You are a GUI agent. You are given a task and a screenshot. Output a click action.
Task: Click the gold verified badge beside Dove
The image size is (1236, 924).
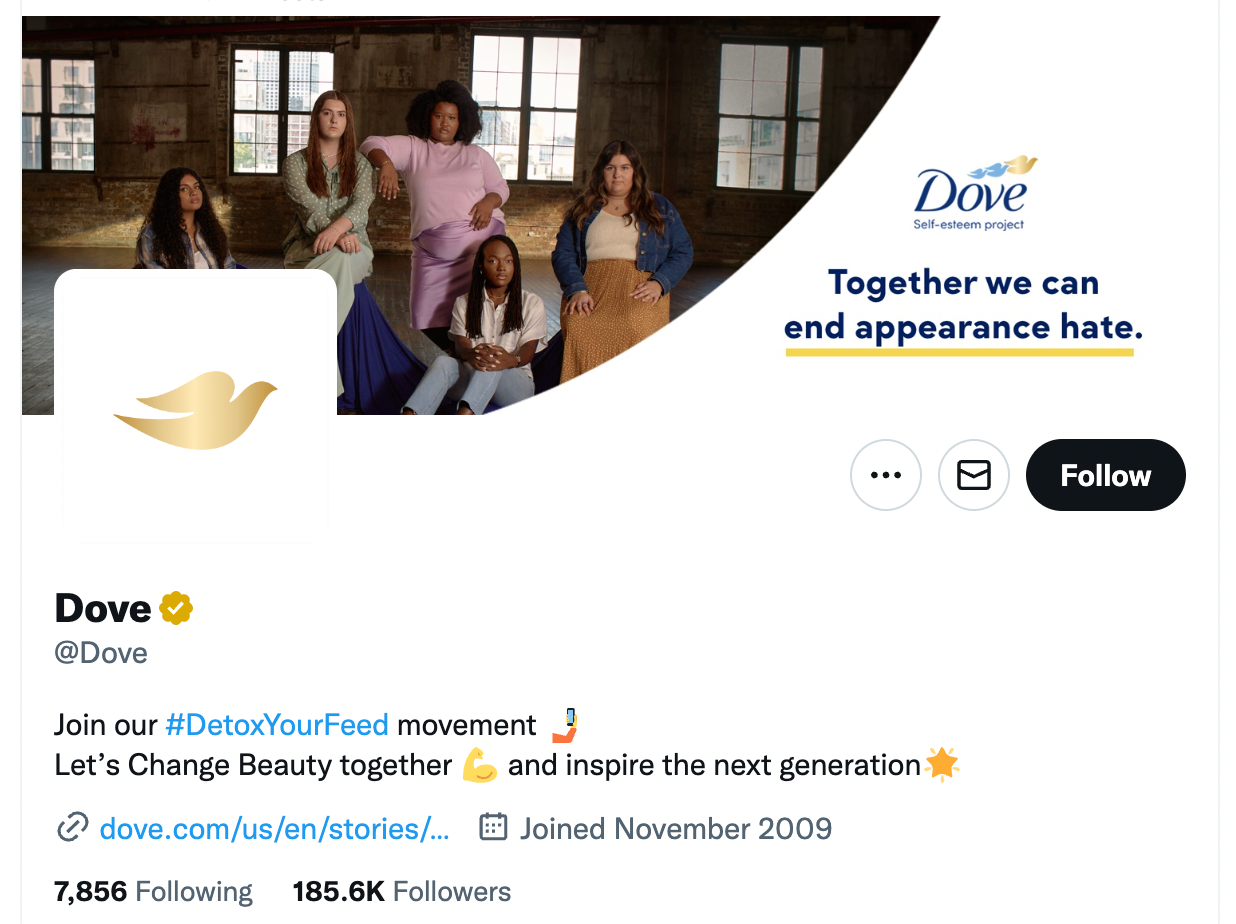coord(176,608)
